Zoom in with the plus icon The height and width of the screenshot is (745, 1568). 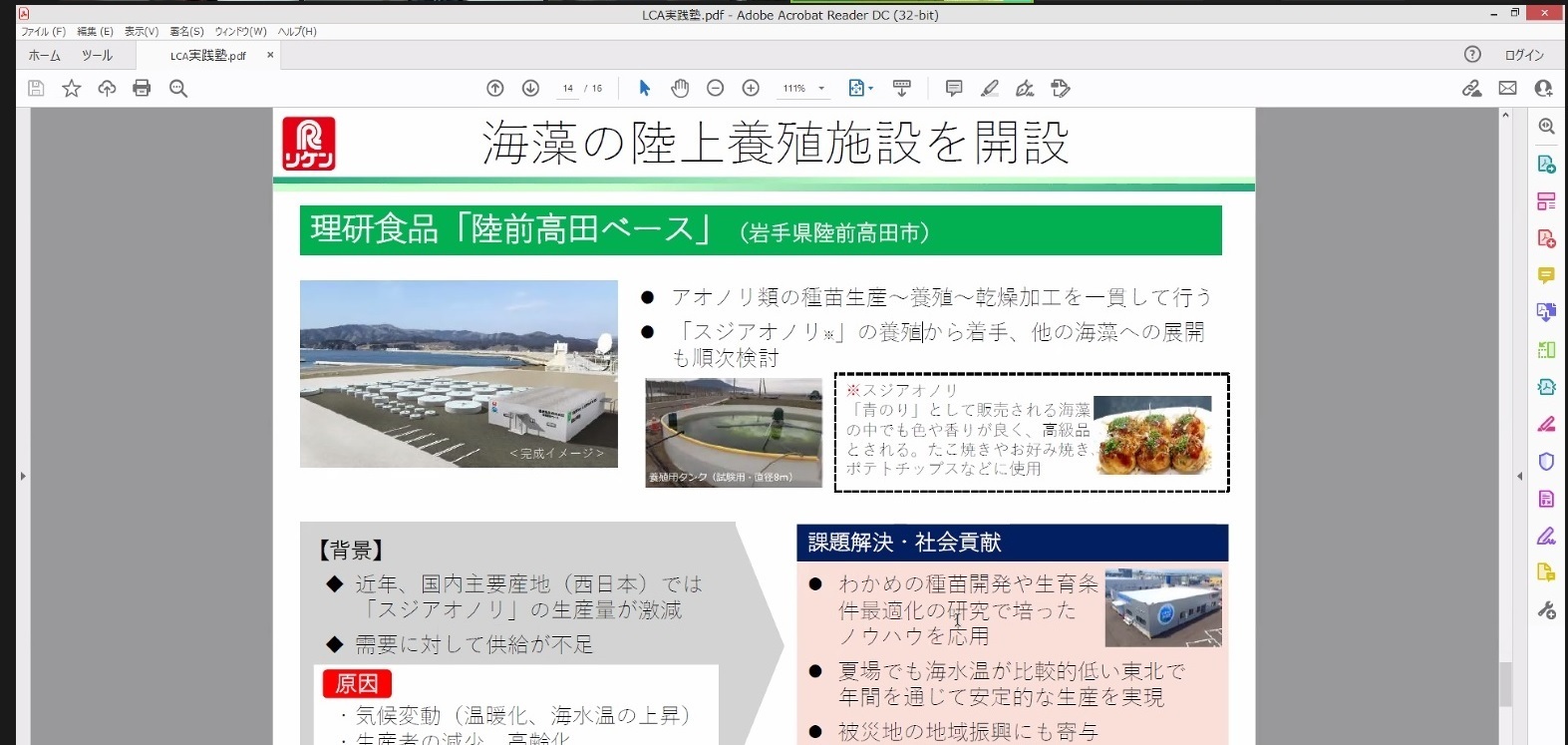pyautogui.click(x=752, y=89)
